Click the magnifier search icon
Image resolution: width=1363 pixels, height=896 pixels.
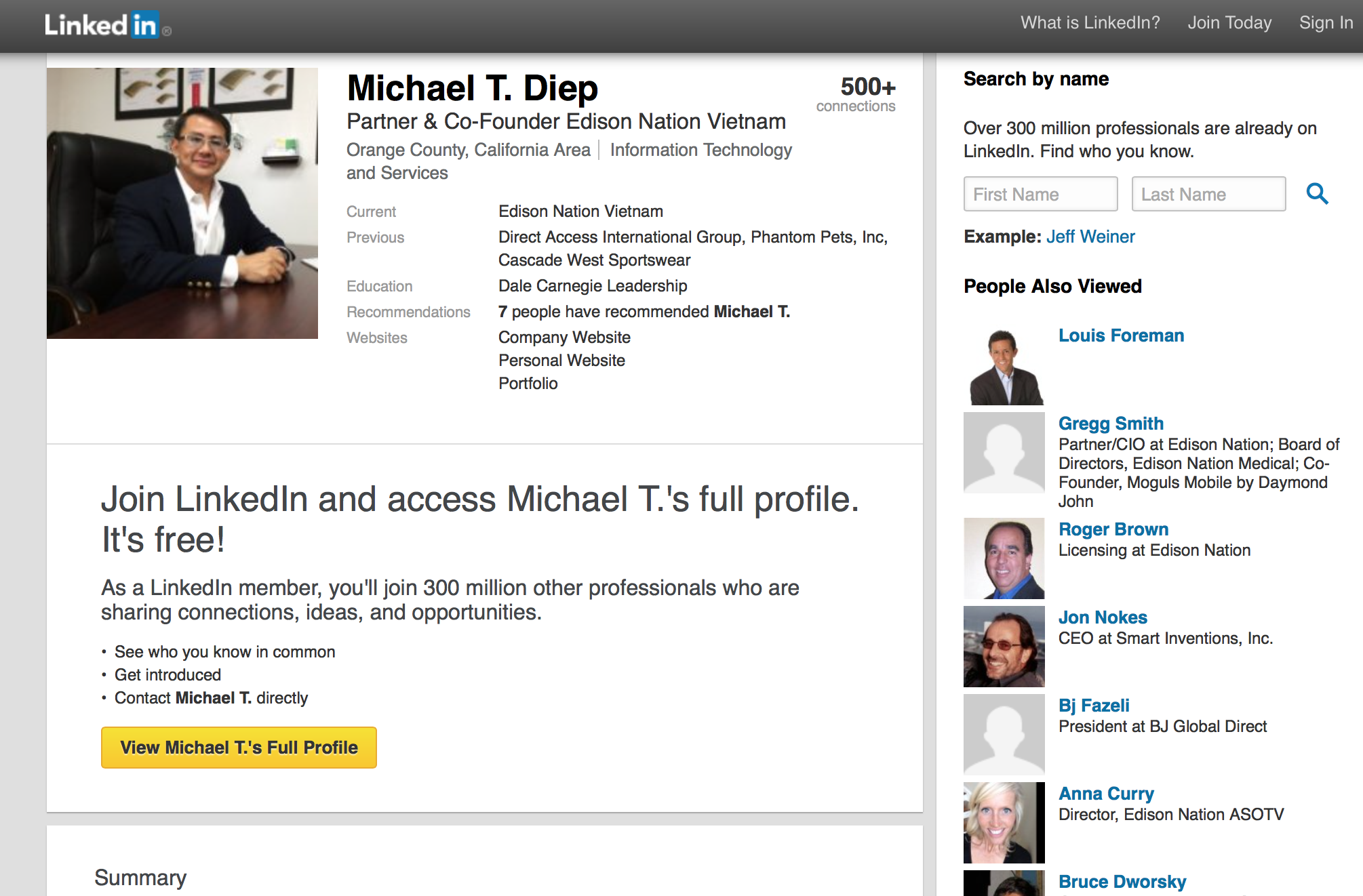[x=1317, y=194]
